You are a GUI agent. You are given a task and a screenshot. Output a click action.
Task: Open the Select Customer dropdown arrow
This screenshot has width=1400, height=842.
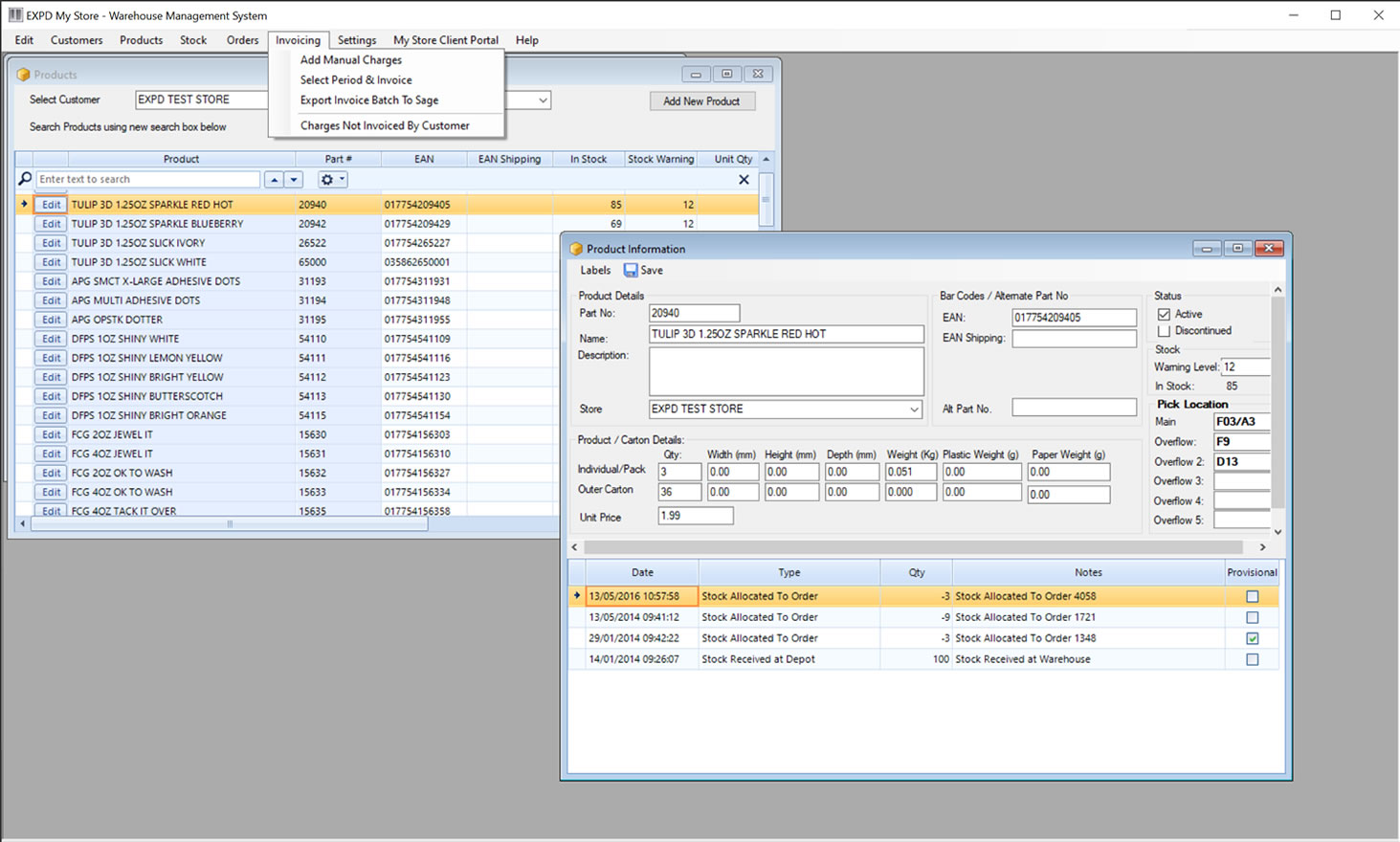(x=543, y=100)
